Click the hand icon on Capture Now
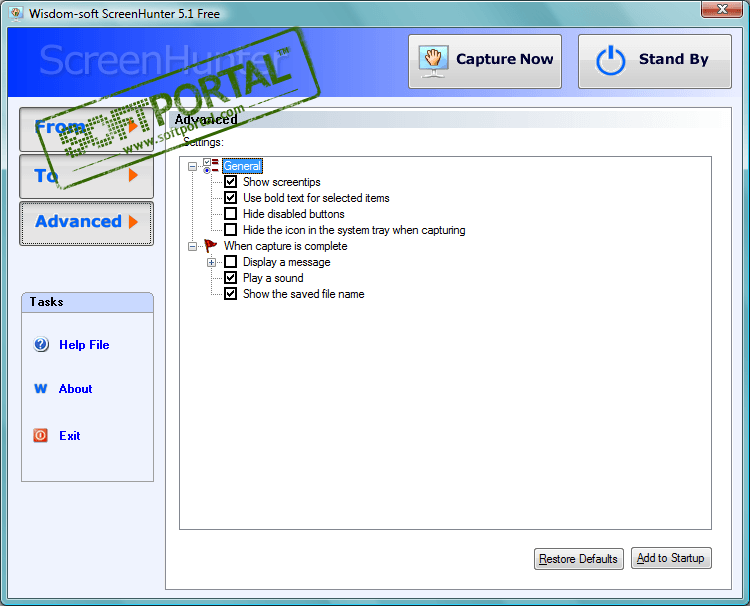Image resolution: width=750 pixels, height=606 pixels. pyautogui.click(x=433, y=61)
